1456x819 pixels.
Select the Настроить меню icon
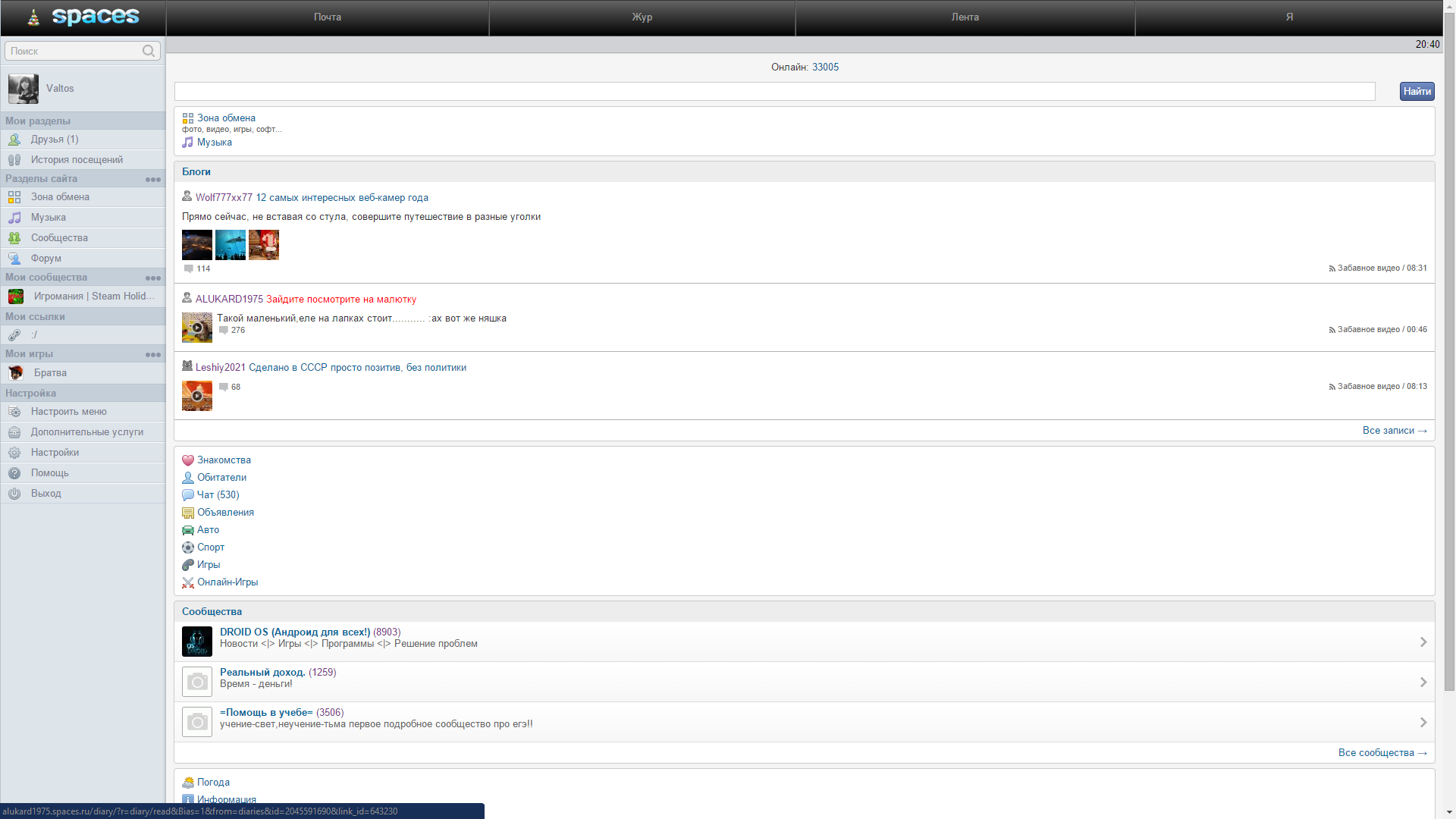point(14,412)
